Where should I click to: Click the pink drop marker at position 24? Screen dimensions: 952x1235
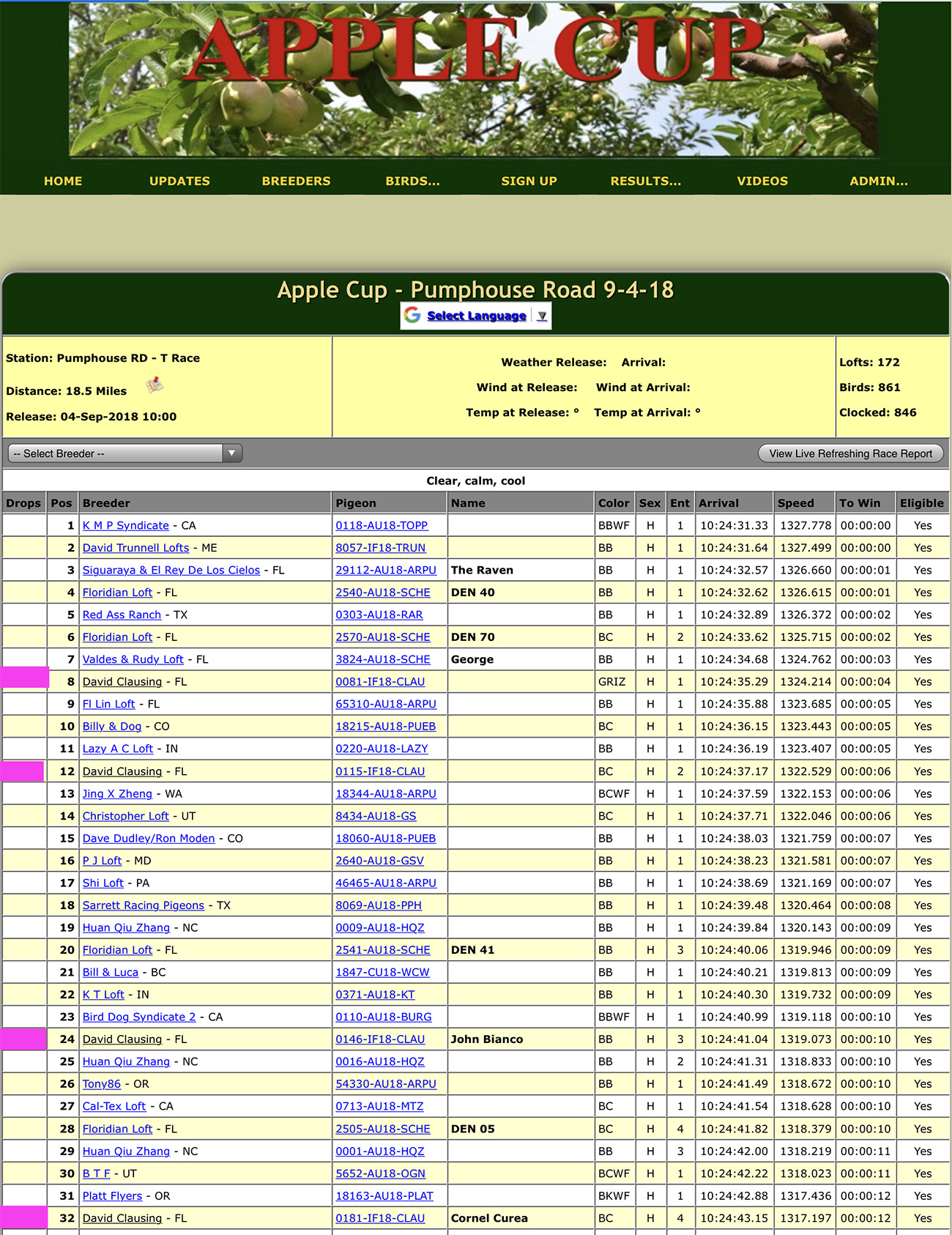(23, 1039)
